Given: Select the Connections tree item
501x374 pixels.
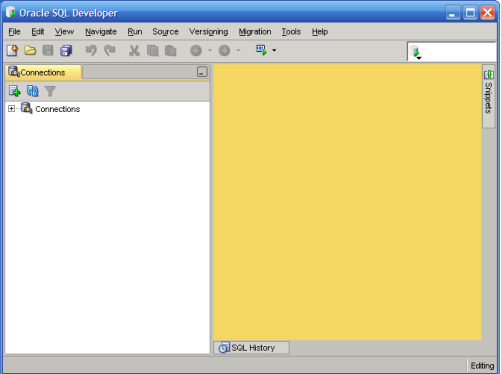Looking at the screenshot, I should point(57,109).
